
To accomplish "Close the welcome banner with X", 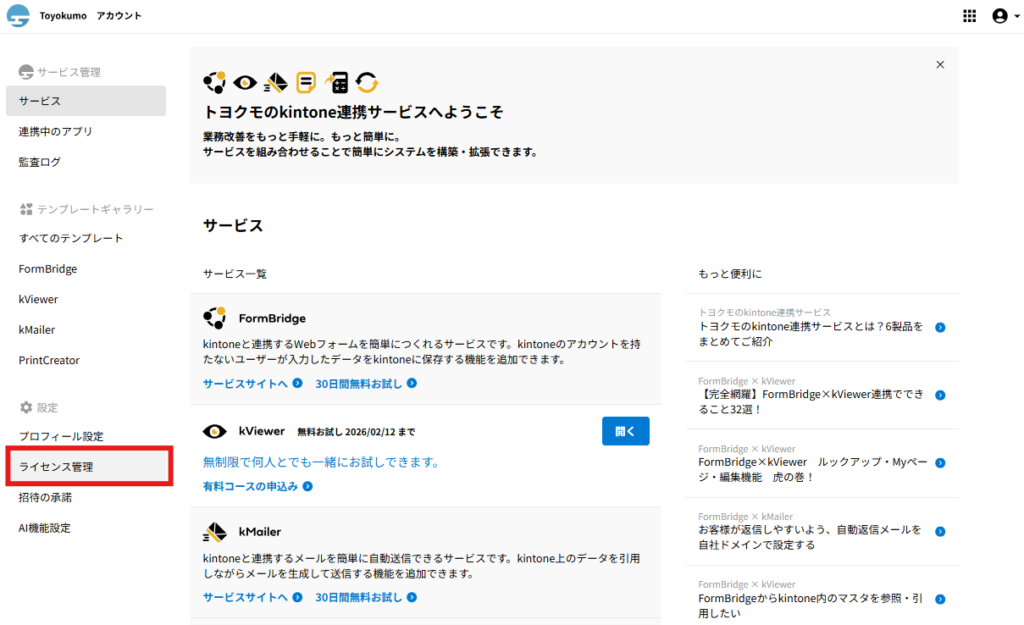I will pyautogui.click(x=939, y=64).
